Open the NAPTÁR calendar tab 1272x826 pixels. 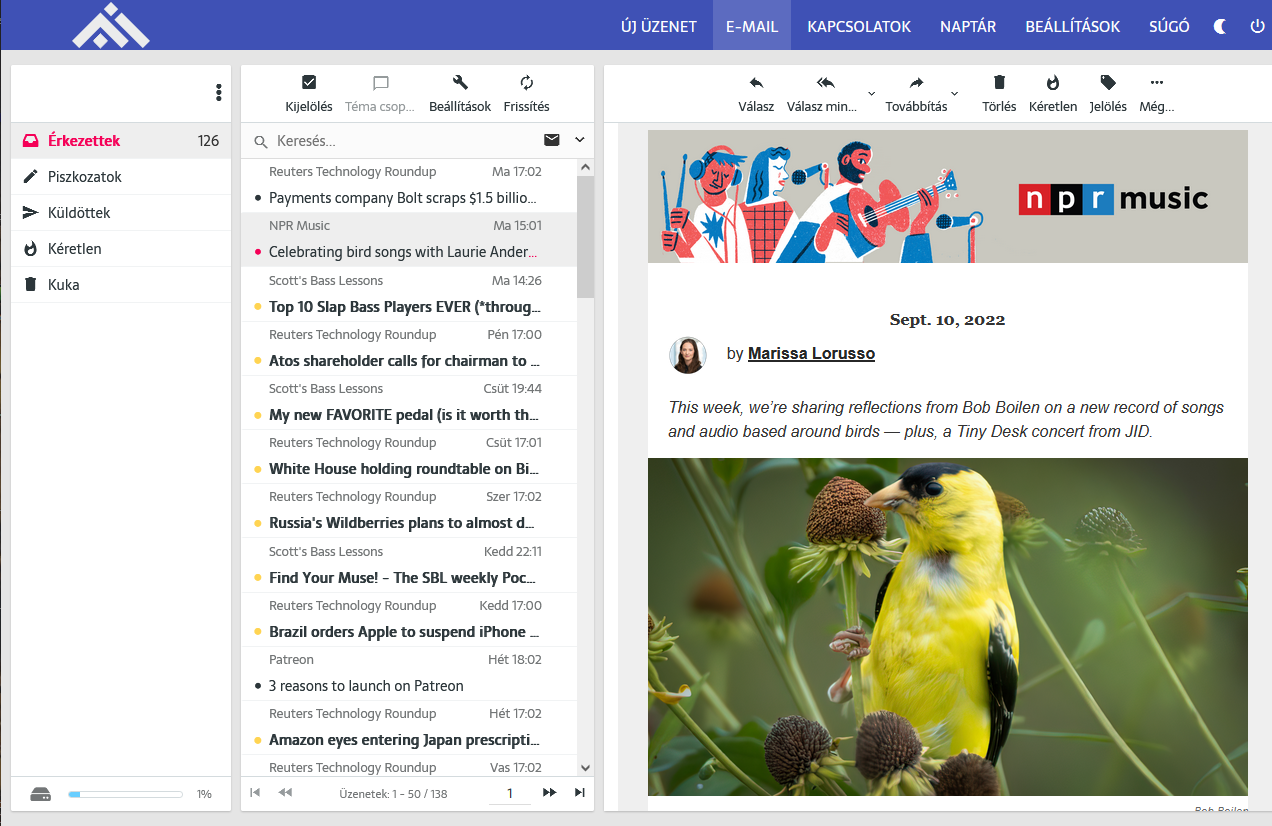pyautogui.click(x=968, y=27)
